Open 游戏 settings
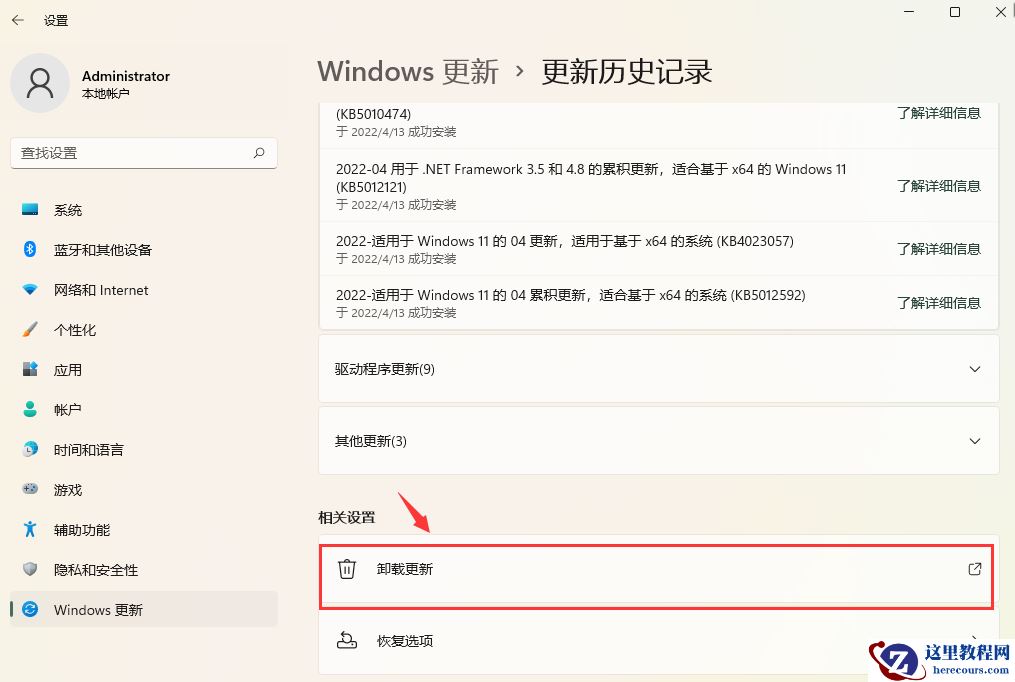This screenshot has height=682, width=1015. pyautogui.click(x=66, y=489)
